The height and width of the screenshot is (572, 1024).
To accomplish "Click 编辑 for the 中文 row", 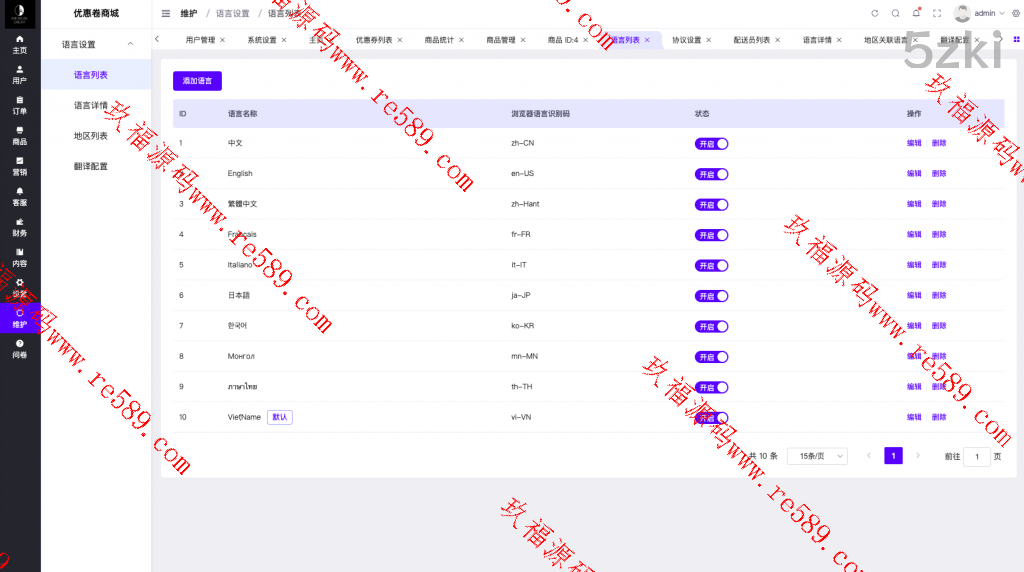I will (914, 143).
